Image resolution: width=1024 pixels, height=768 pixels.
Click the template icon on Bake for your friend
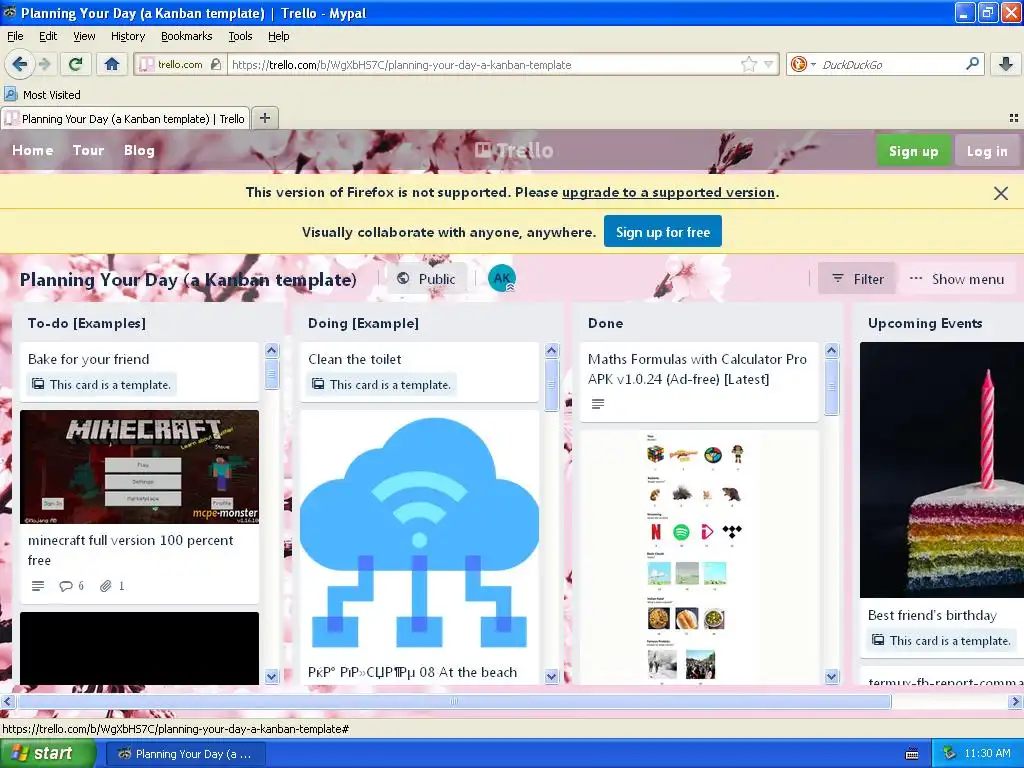pos(39,384)
